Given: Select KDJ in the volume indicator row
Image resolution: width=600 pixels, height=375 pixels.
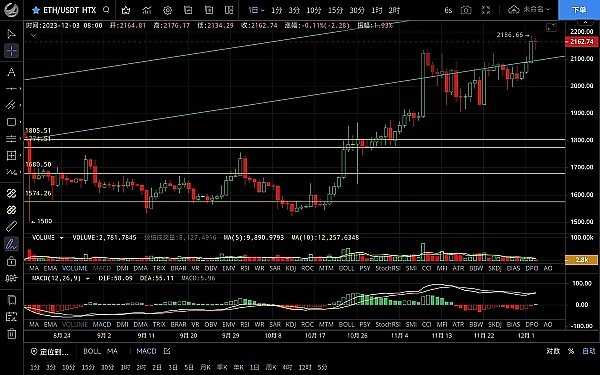Looking at the screenshot, I should pos(291,268).
